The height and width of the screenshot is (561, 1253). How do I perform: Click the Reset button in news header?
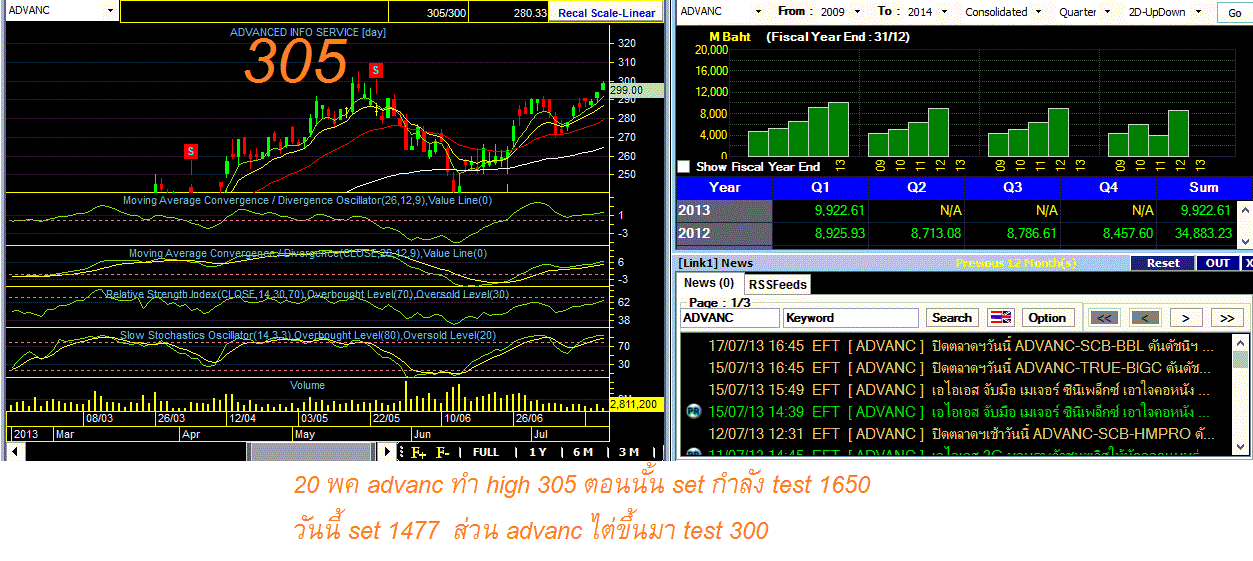coord(1163,263)
